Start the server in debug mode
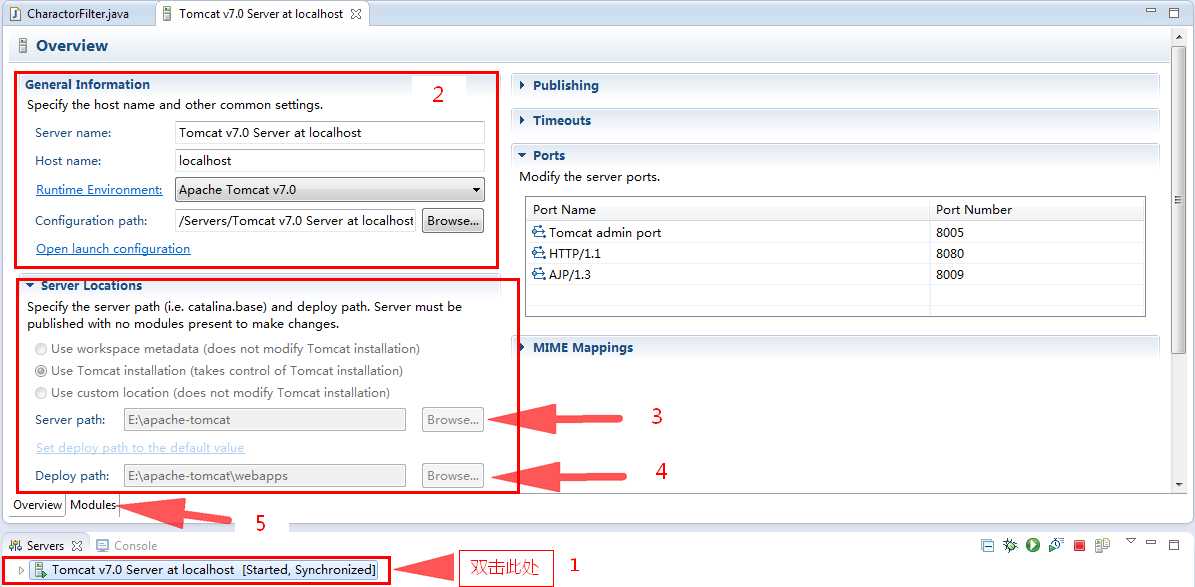This screenshot has height=587, width=1195. [x=1010, y=545]
